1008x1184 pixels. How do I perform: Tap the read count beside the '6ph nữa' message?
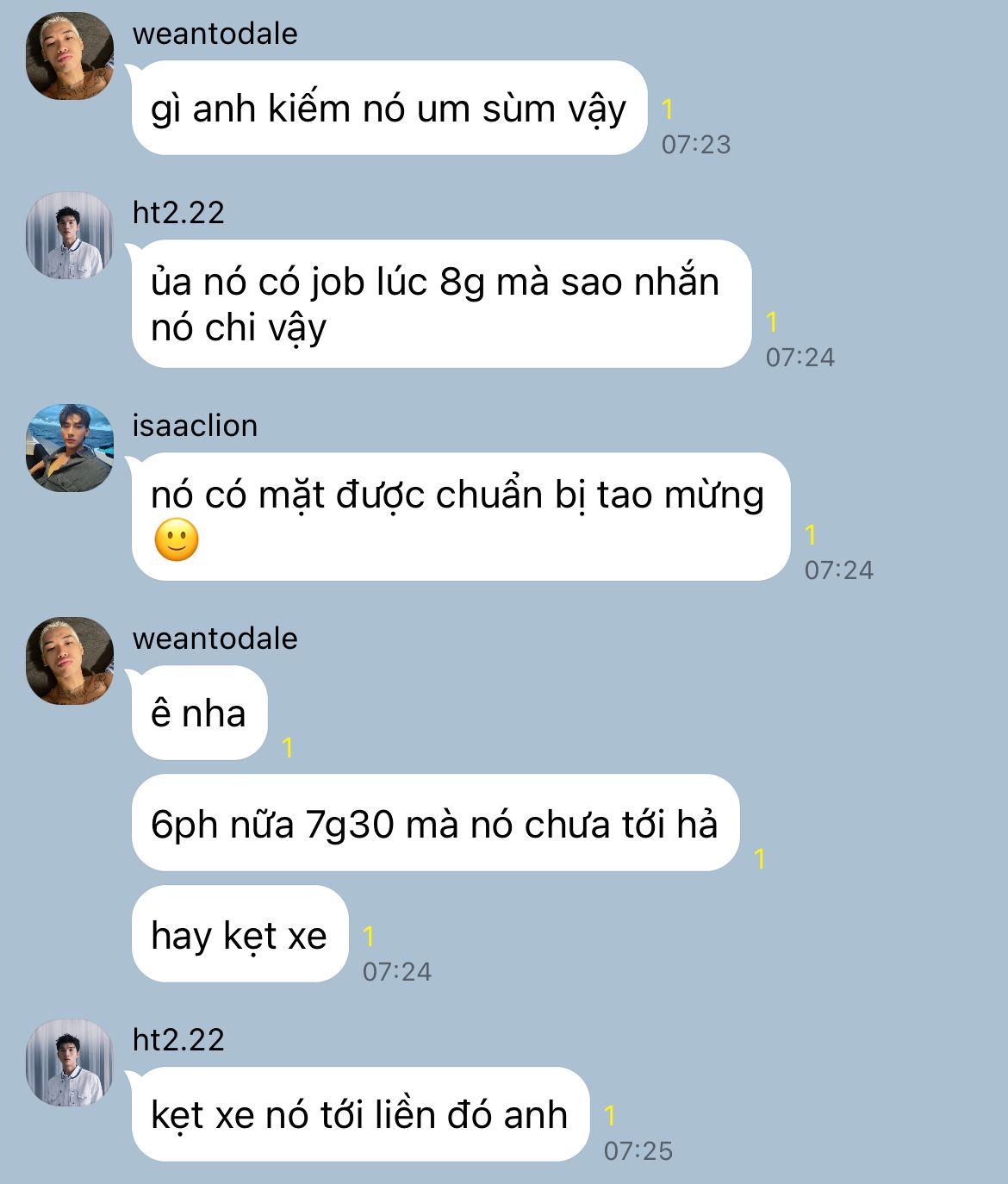[x=760, y=858]
